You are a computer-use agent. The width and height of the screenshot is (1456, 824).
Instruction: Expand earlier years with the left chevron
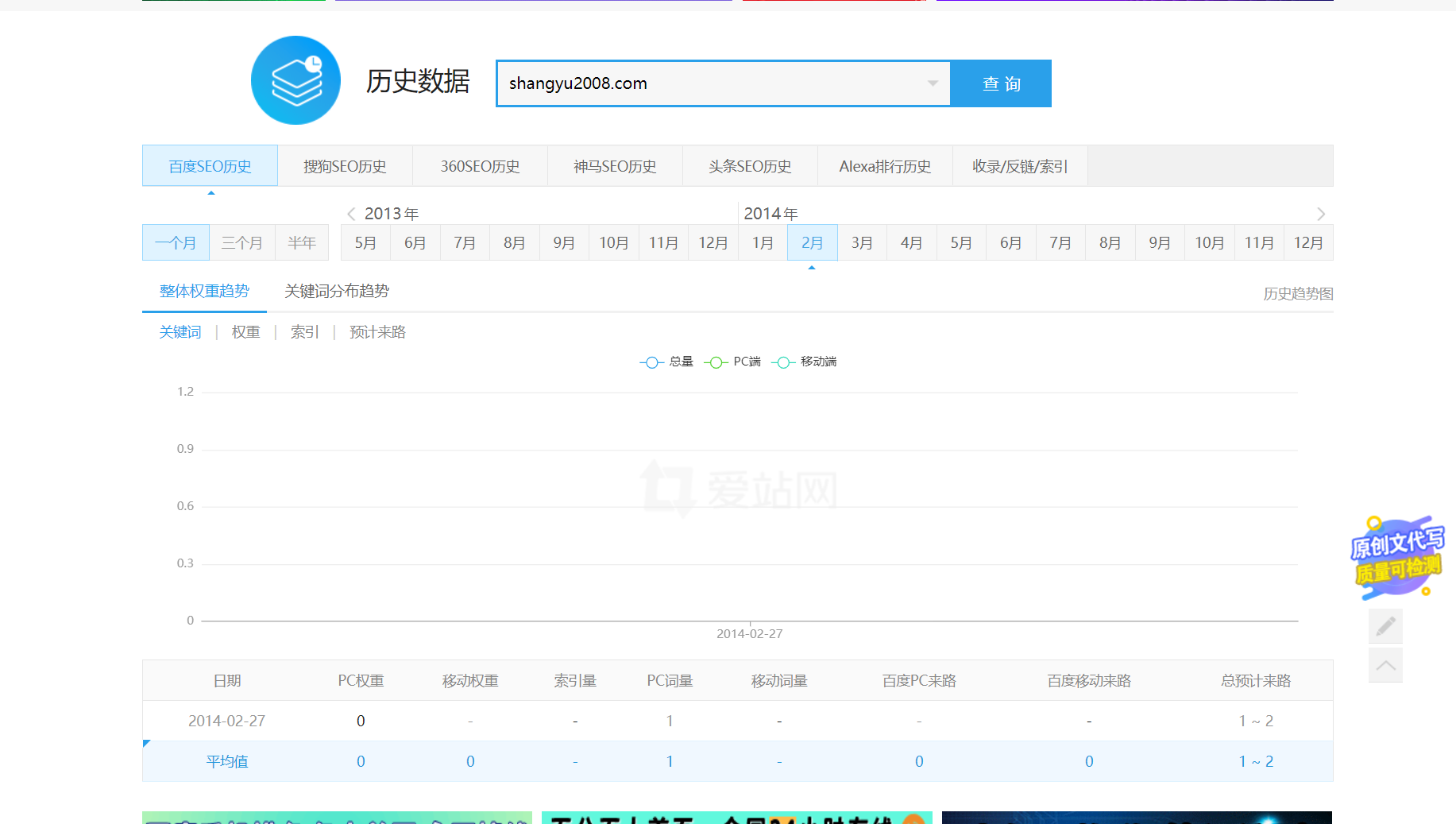tap(350, 213)
